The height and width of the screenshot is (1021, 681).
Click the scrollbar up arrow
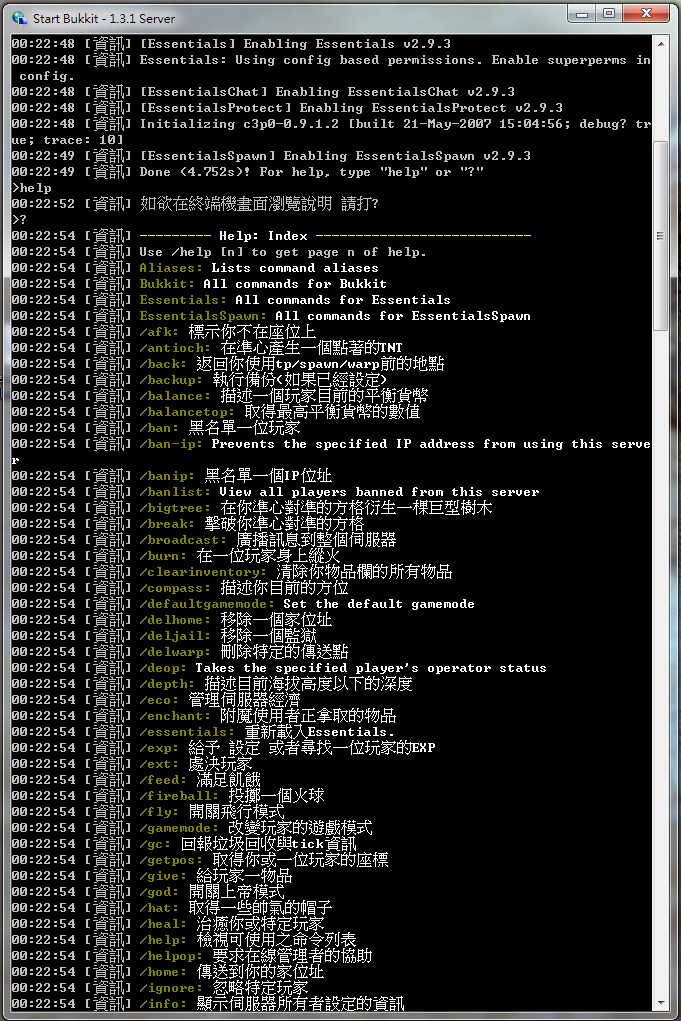point(661,44)
